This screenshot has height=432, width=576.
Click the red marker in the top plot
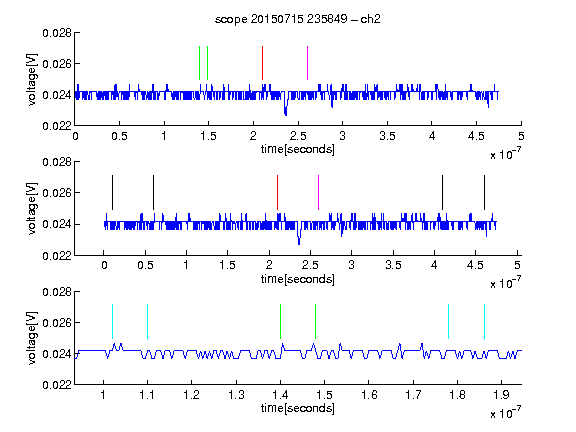[262, 63]
